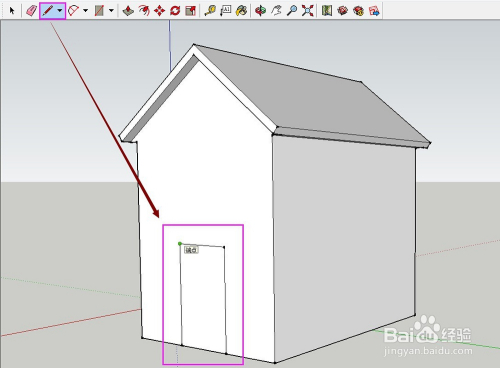Image resolution: width=500 pixels, height=368 pixels.
Task: Select the Arc tool
Action: tap(73, 11)
